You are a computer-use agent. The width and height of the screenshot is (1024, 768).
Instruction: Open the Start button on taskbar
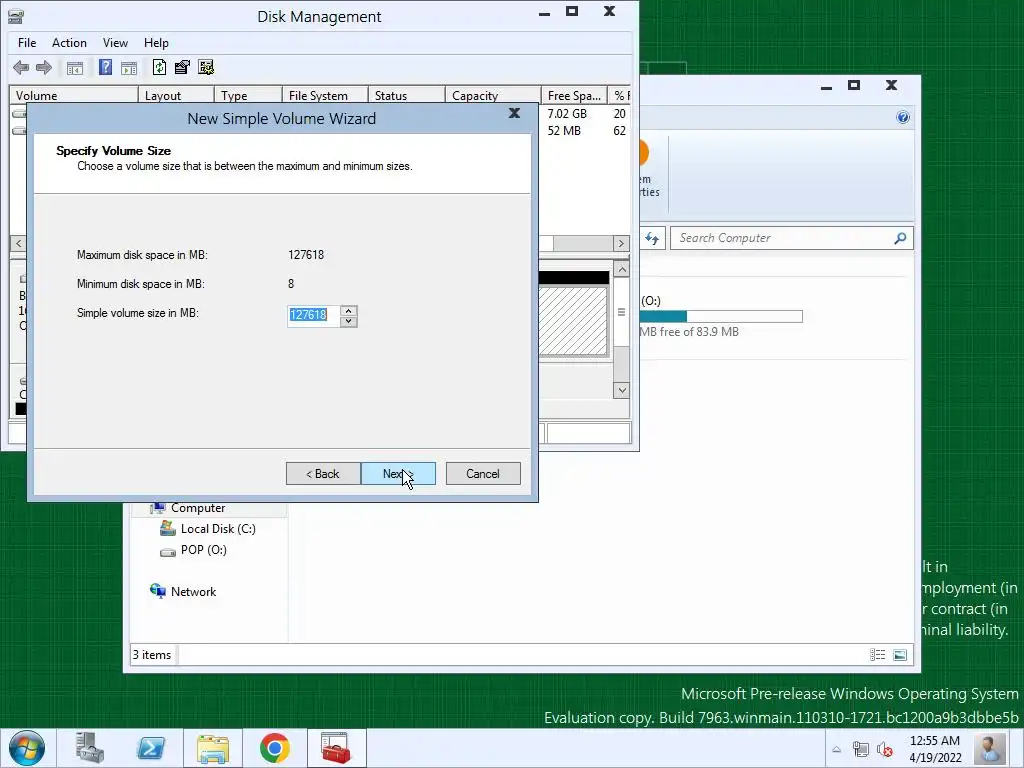click(x=27, y=748)
